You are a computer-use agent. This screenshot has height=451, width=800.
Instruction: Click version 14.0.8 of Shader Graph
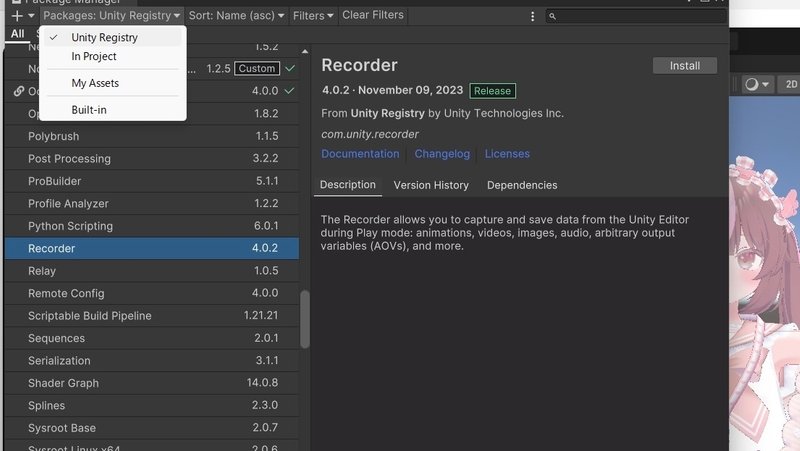click(x=262, y=383)
